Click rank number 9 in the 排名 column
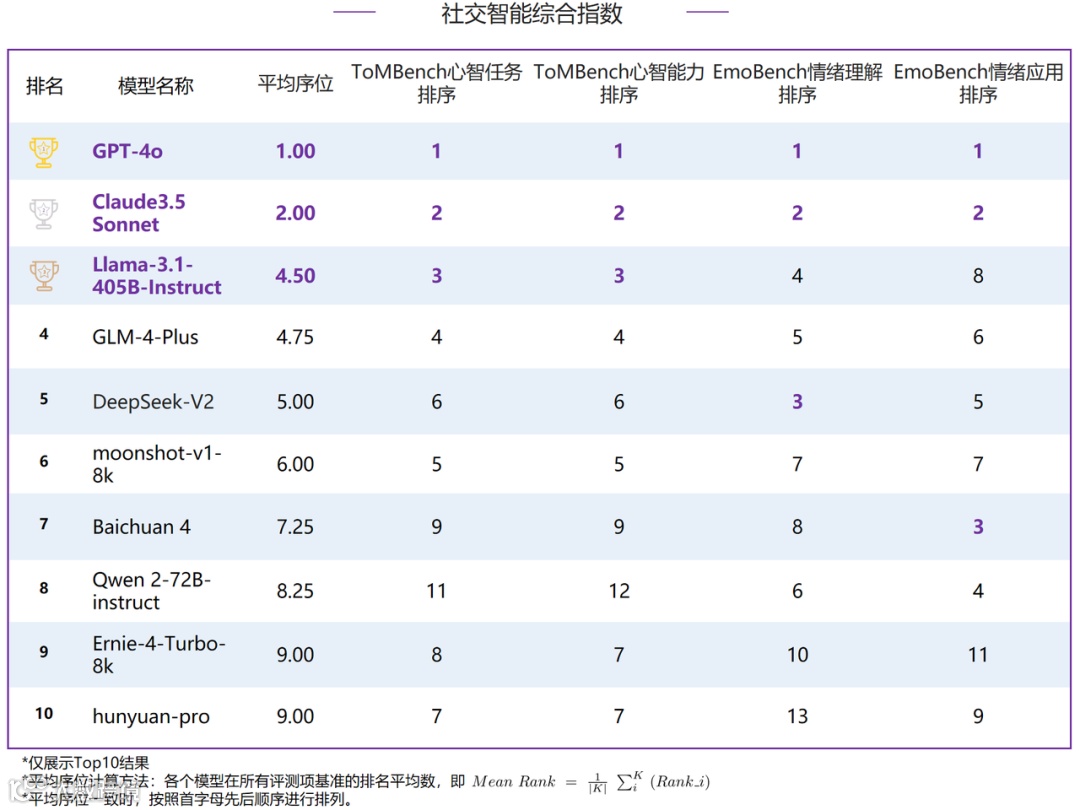 [x=44, y=652]
